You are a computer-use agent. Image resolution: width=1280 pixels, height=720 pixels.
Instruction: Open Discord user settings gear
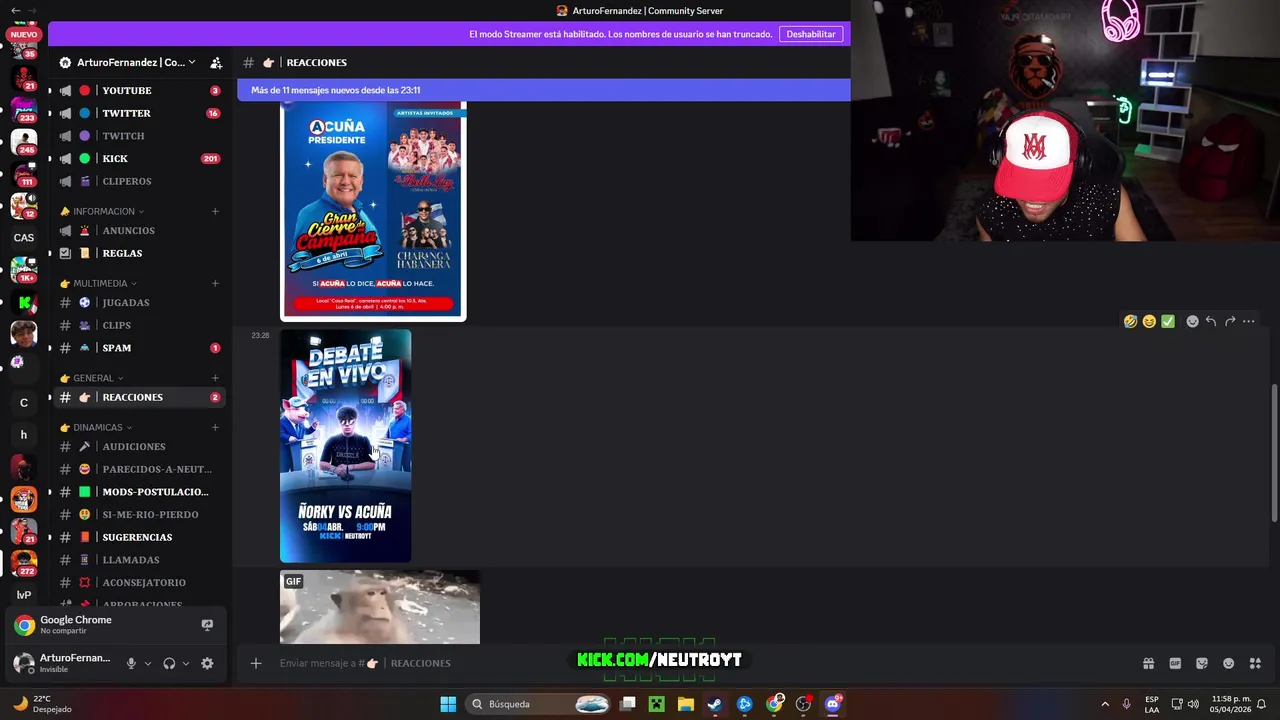pyautogui.click(x=207, y=663)
